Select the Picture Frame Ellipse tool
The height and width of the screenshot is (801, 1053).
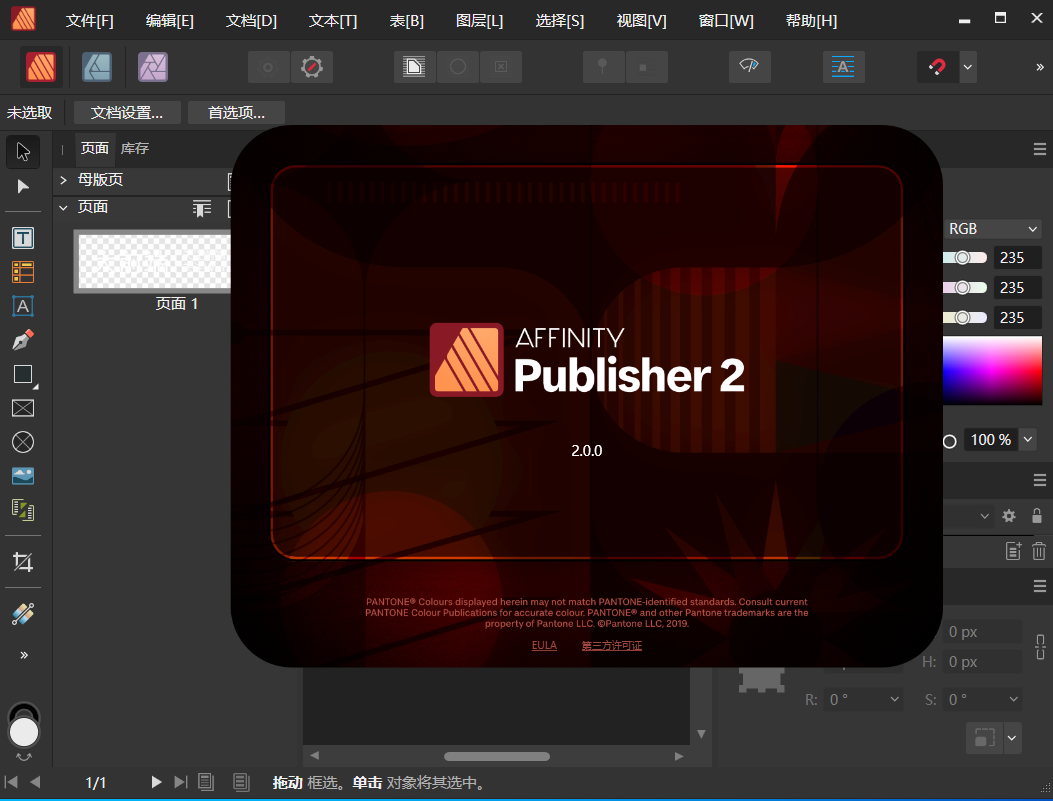tap(23, 442)
